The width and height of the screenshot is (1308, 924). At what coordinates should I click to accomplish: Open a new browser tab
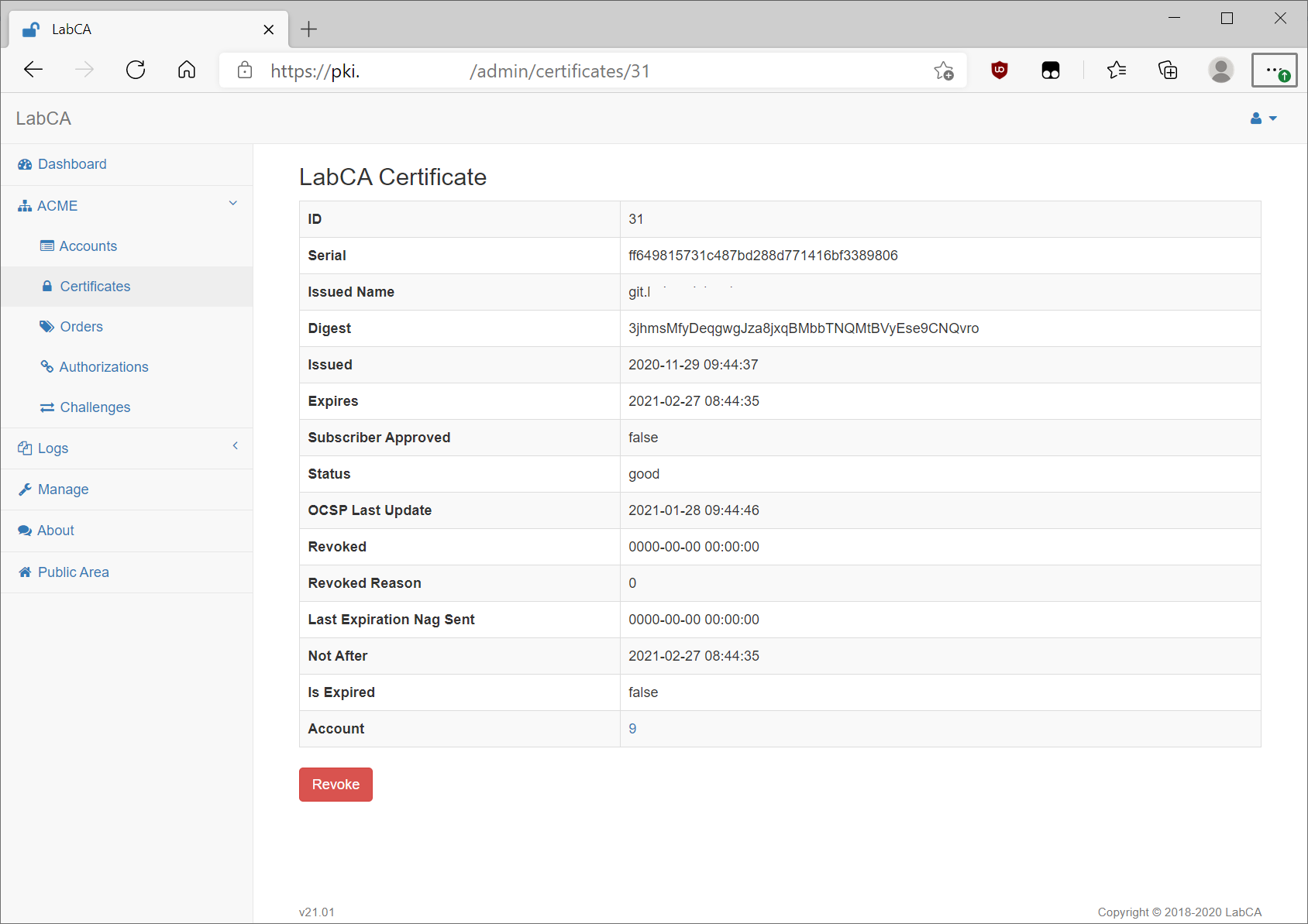[x=308, y=29]
